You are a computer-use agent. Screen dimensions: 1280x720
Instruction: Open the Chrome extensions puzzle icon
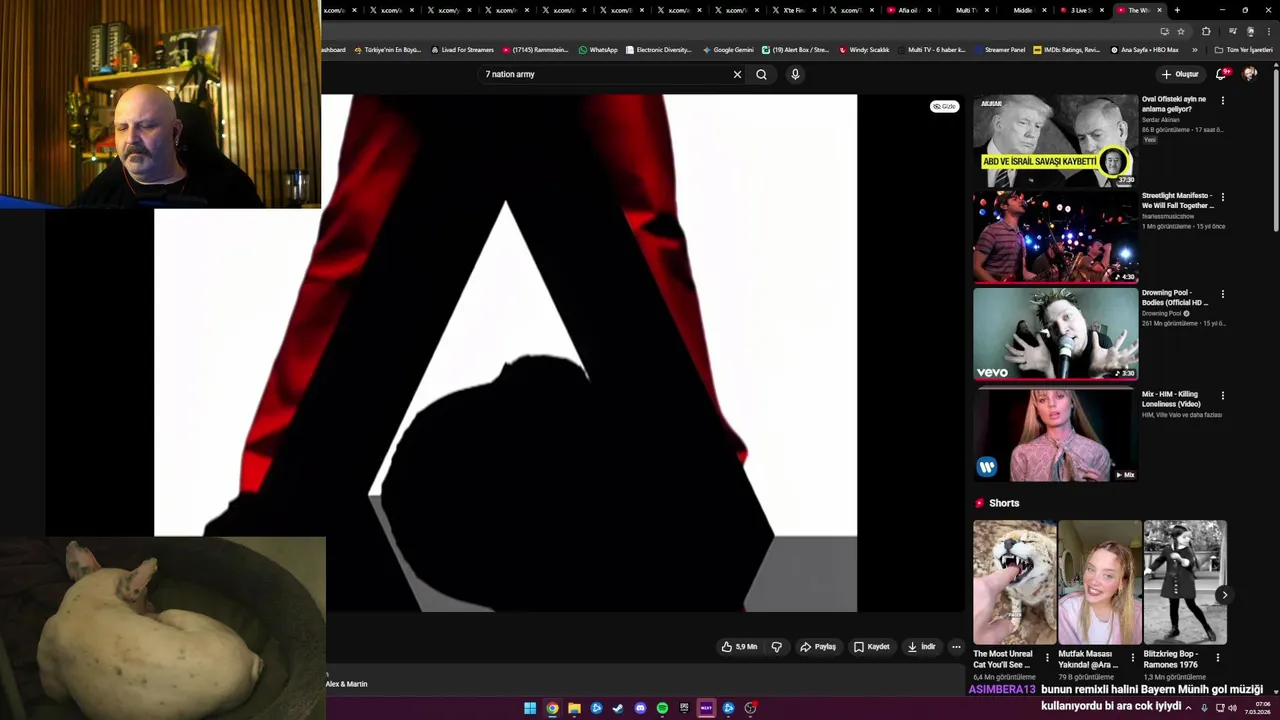click(x=1206, y=31)
